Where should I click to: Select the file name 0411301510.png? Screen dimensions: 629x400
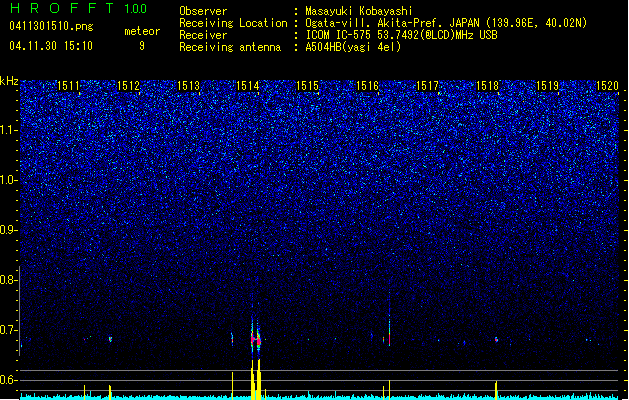(x=51, y=26)
